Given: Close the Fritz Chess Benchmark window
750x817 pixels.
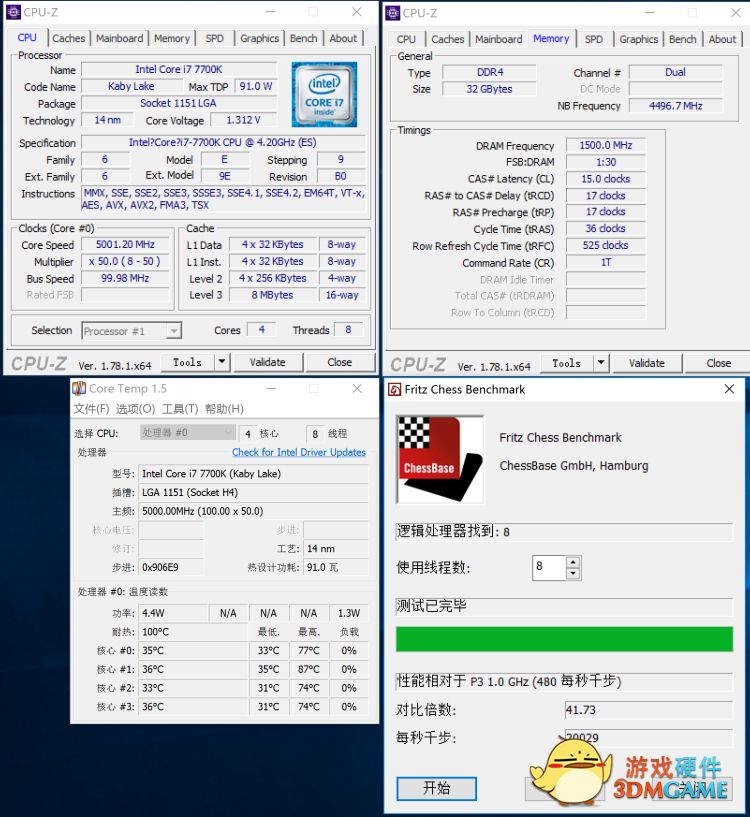Looking at the screenshot, I should (730, 389).
